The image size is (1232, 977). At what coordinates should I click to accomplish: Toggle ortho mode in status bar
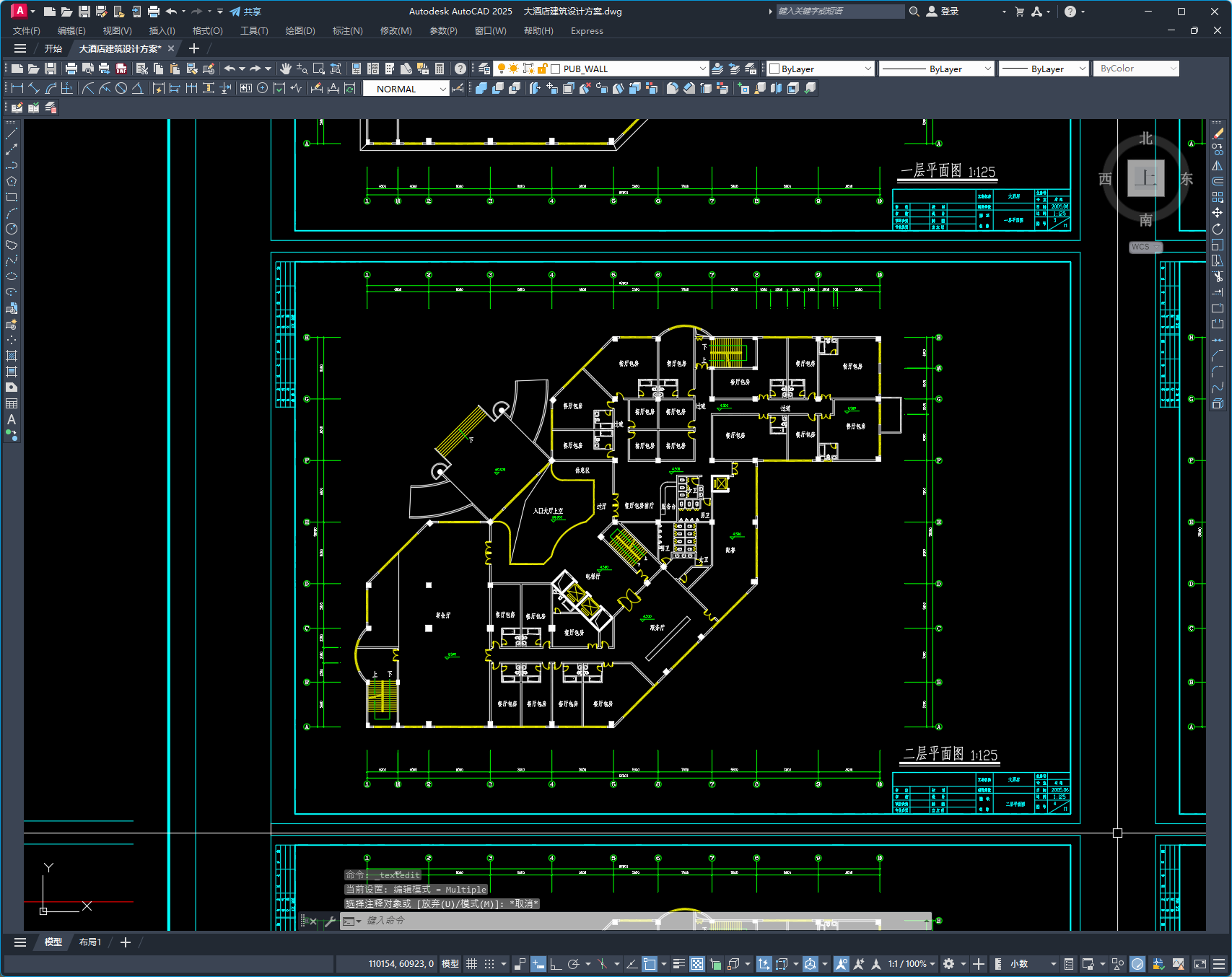(555, 964)
